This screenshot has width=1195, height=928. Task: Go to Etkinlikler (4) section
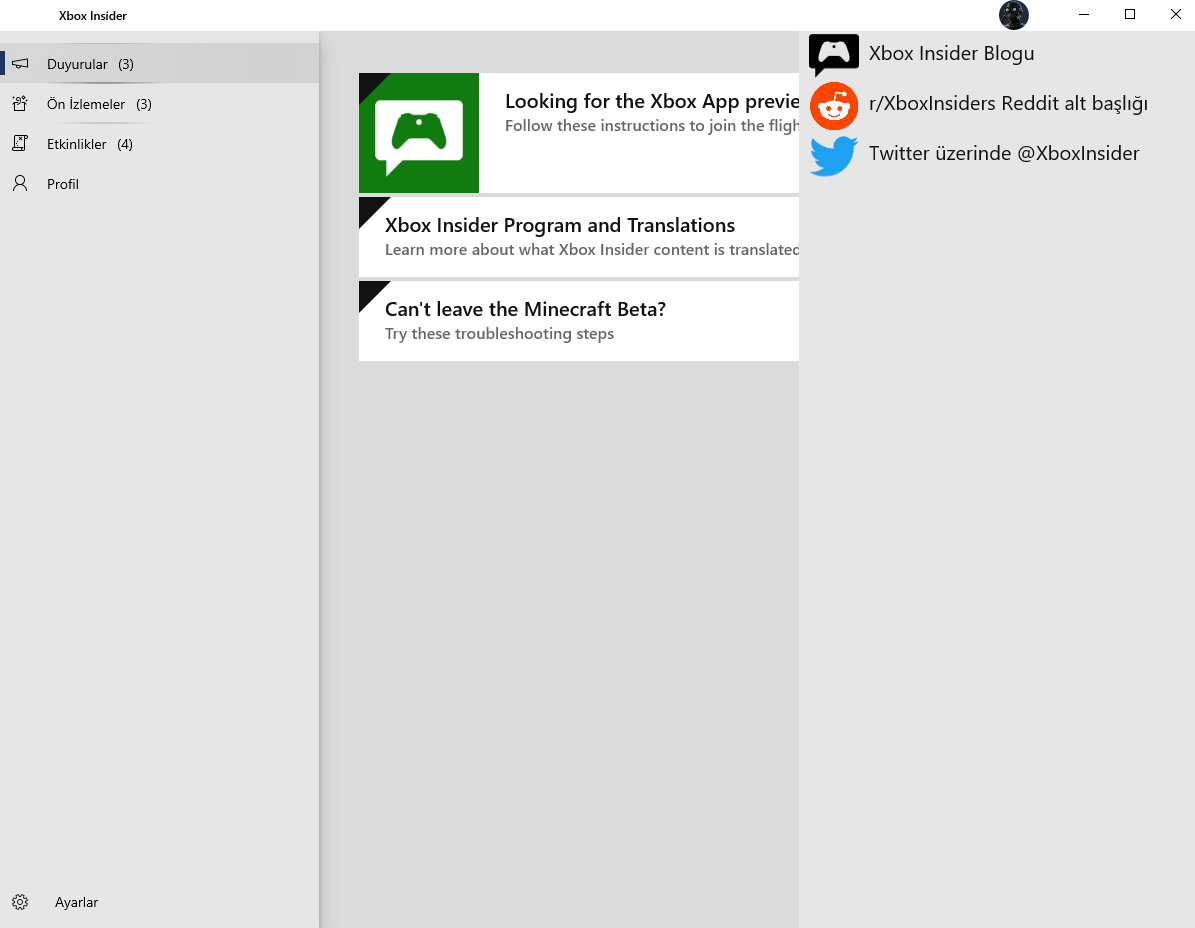click(x=159, y=143)
